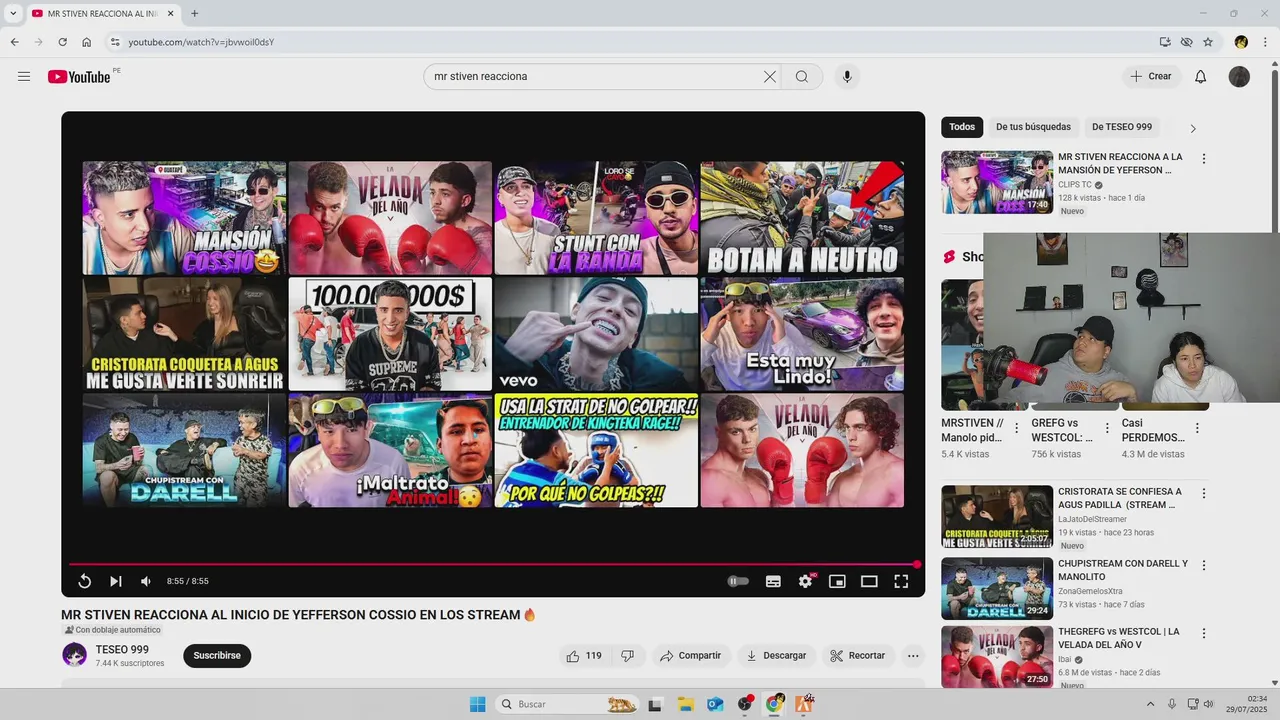Viewport: 1280px width, 720px height.
Task: Open Outlook from taskbar
Action: (715, 704)
